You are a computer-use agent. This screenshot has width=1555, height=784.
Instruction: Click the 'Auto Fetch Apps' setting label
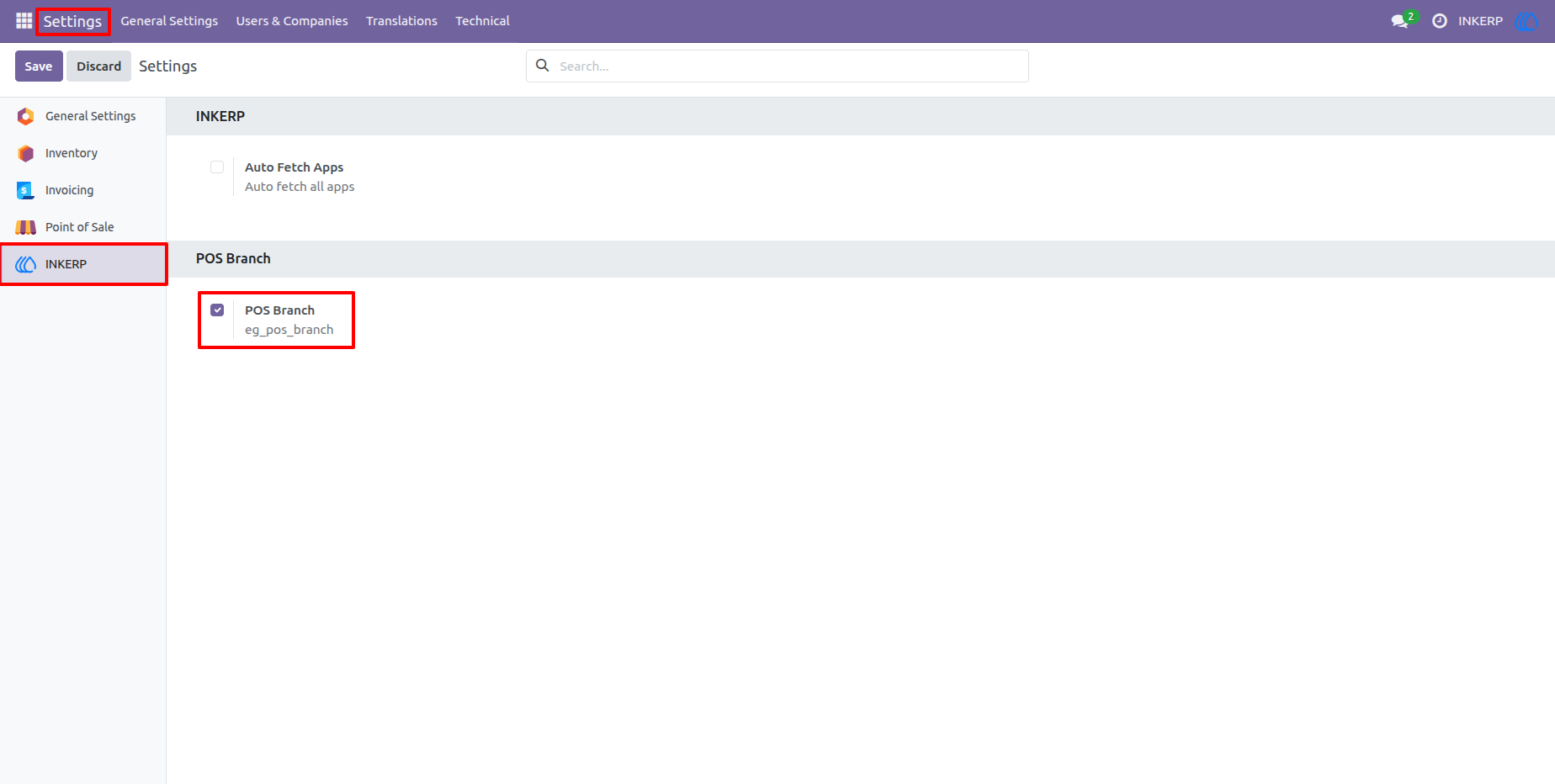click(x=294, y=167)
